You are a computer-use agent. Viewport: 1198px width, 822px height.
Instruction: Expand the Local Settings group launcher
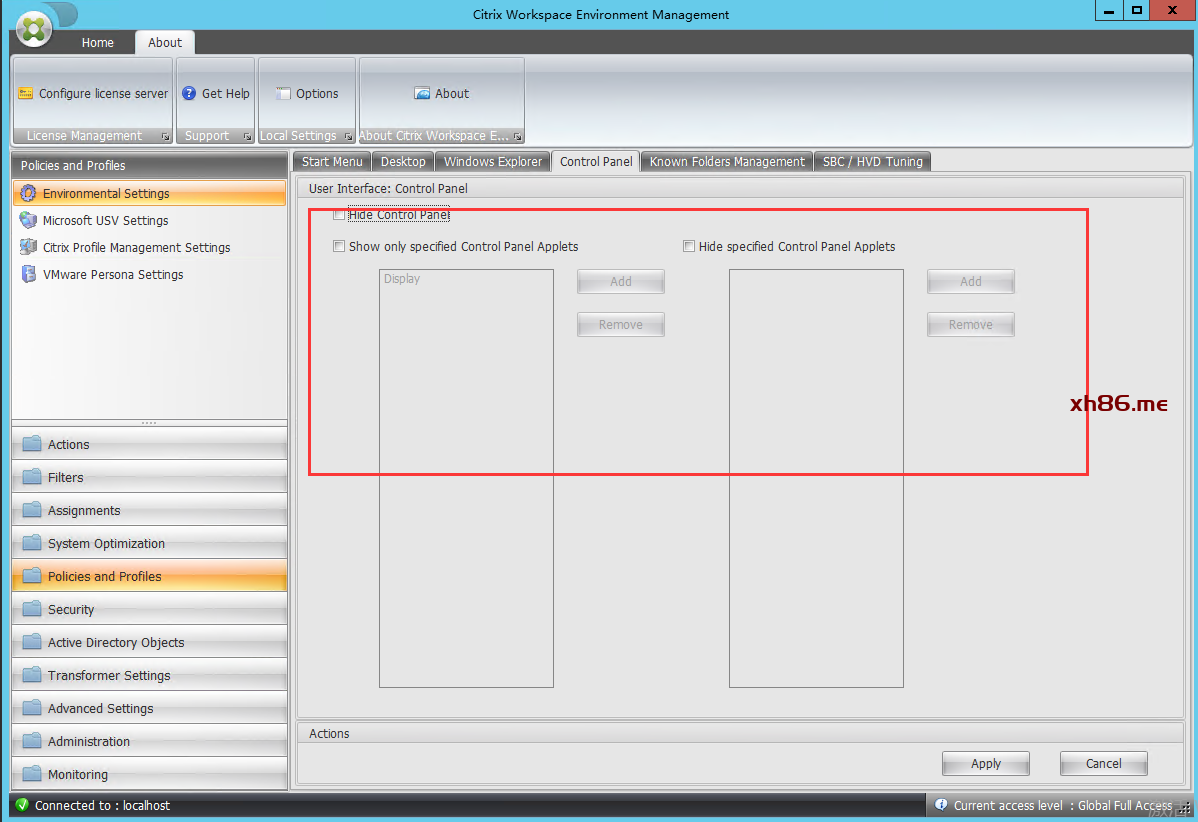tap(348, 137)
